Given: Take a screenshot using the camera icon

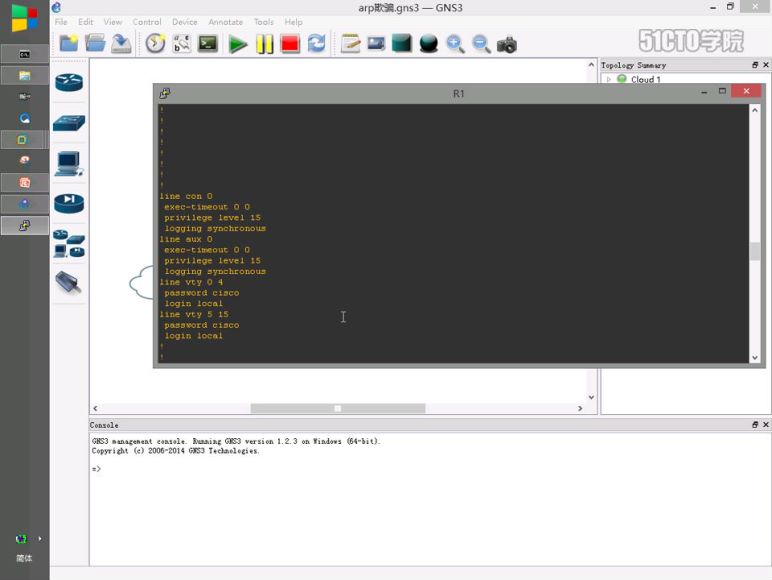Looking at the screenshot, I should coord(507,44).
